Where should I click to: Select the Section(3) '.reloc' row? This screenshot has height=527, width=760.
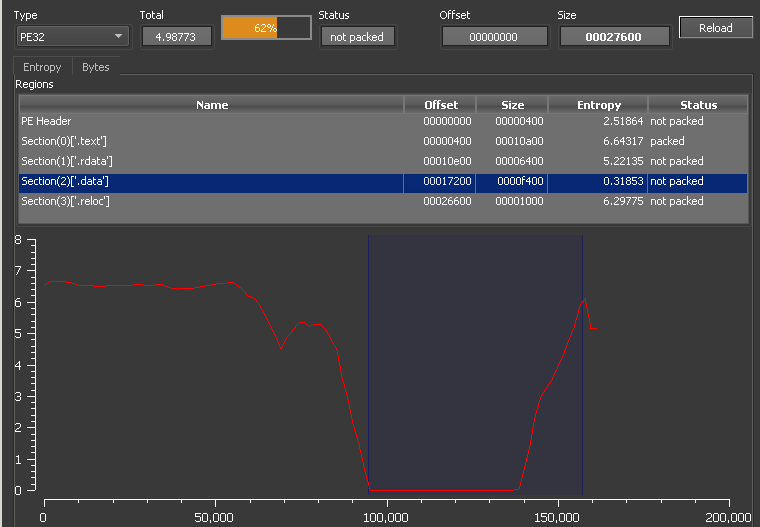210,201
